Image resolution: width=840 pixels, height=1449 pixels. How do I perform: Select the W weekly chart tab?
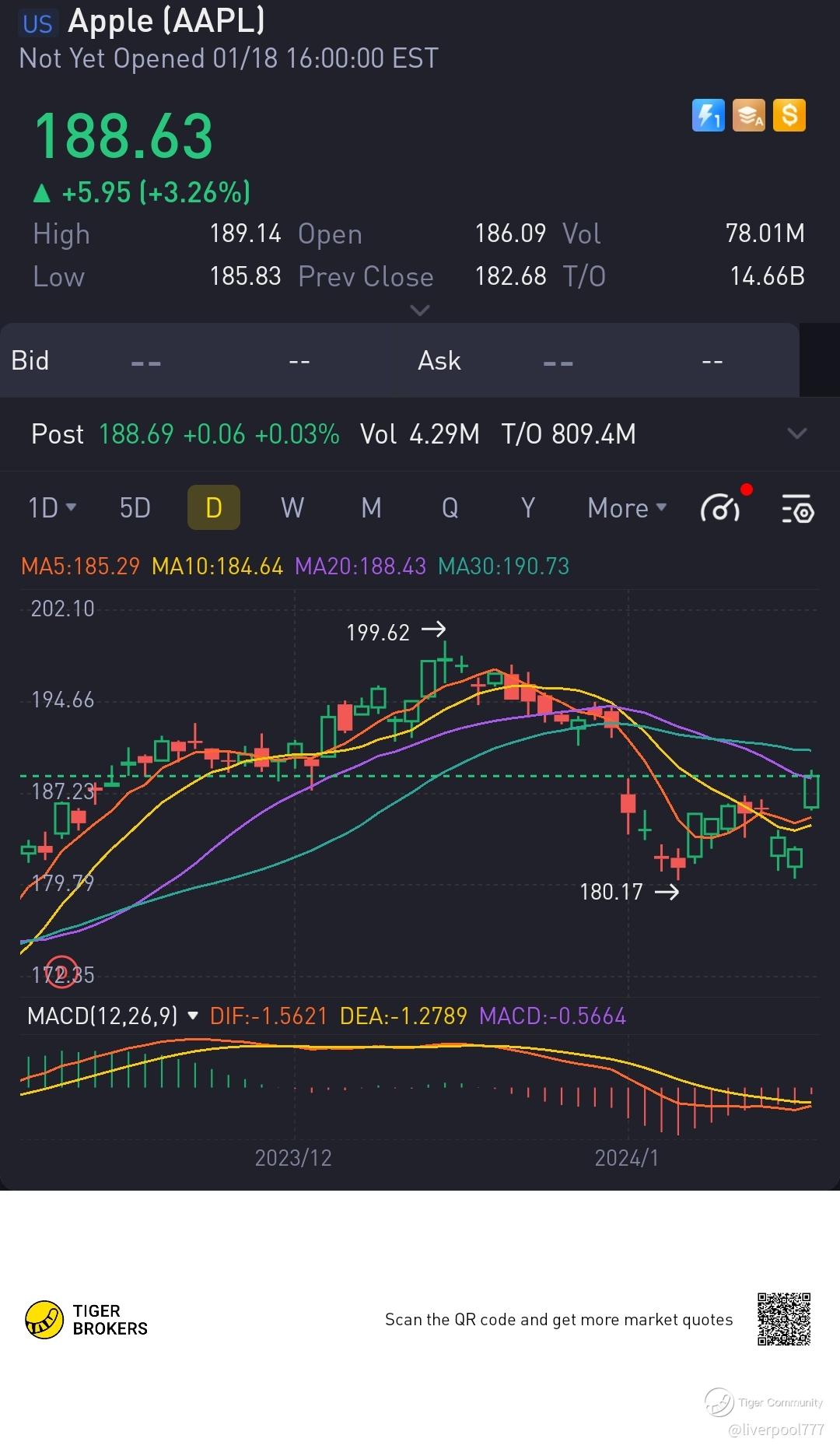pos(292,508)
